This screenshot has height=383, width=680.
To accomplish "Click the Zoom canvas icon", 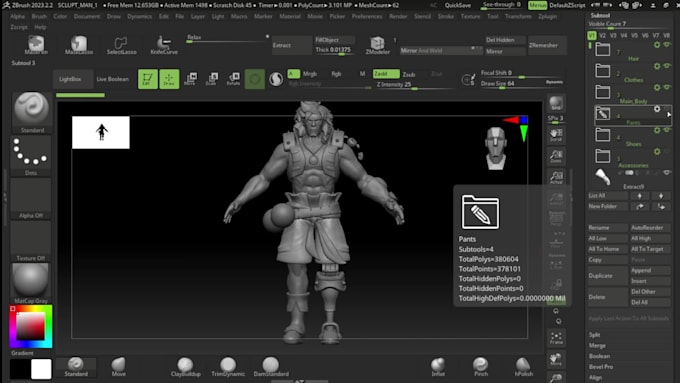I will point(556,156).
